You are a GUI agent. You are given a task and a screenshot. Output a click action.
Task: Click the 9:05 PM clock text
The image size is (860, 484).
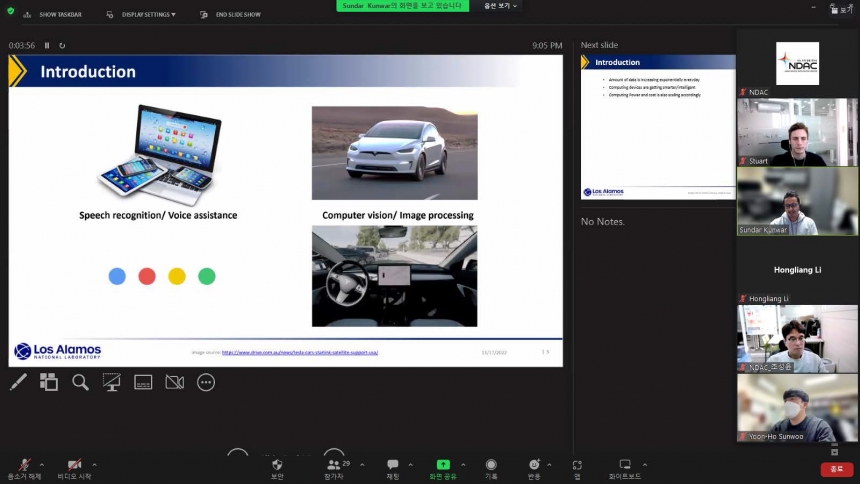[547, 46]
